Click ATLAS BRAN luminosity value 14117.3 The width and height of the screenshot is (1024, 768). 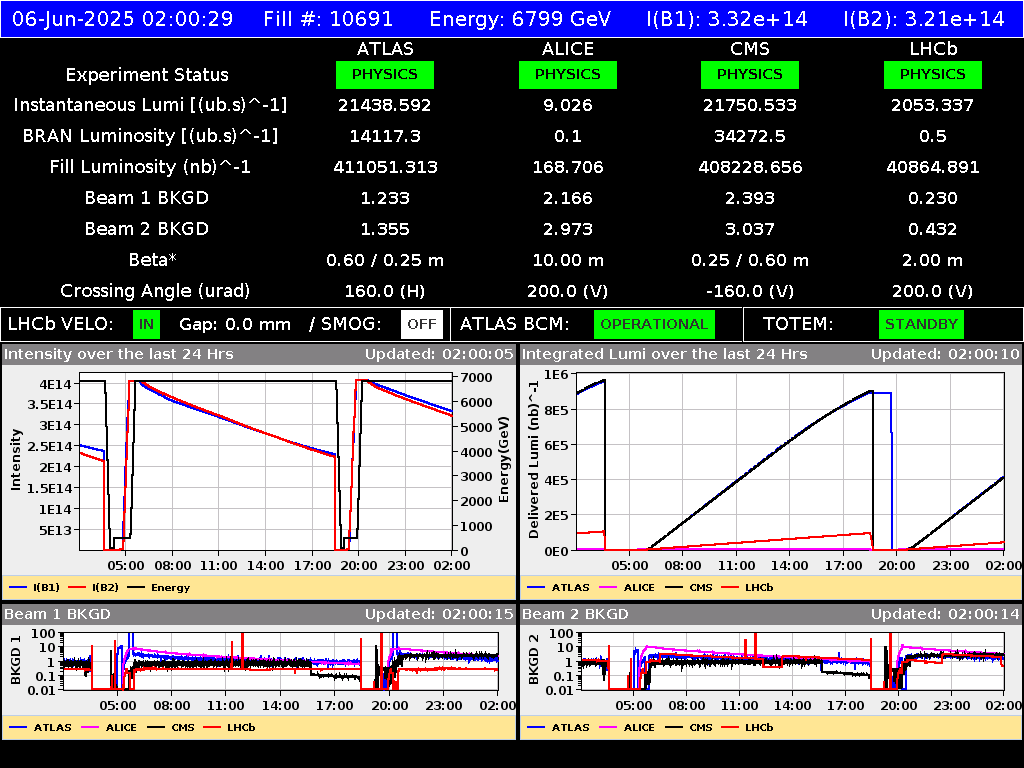385,136
